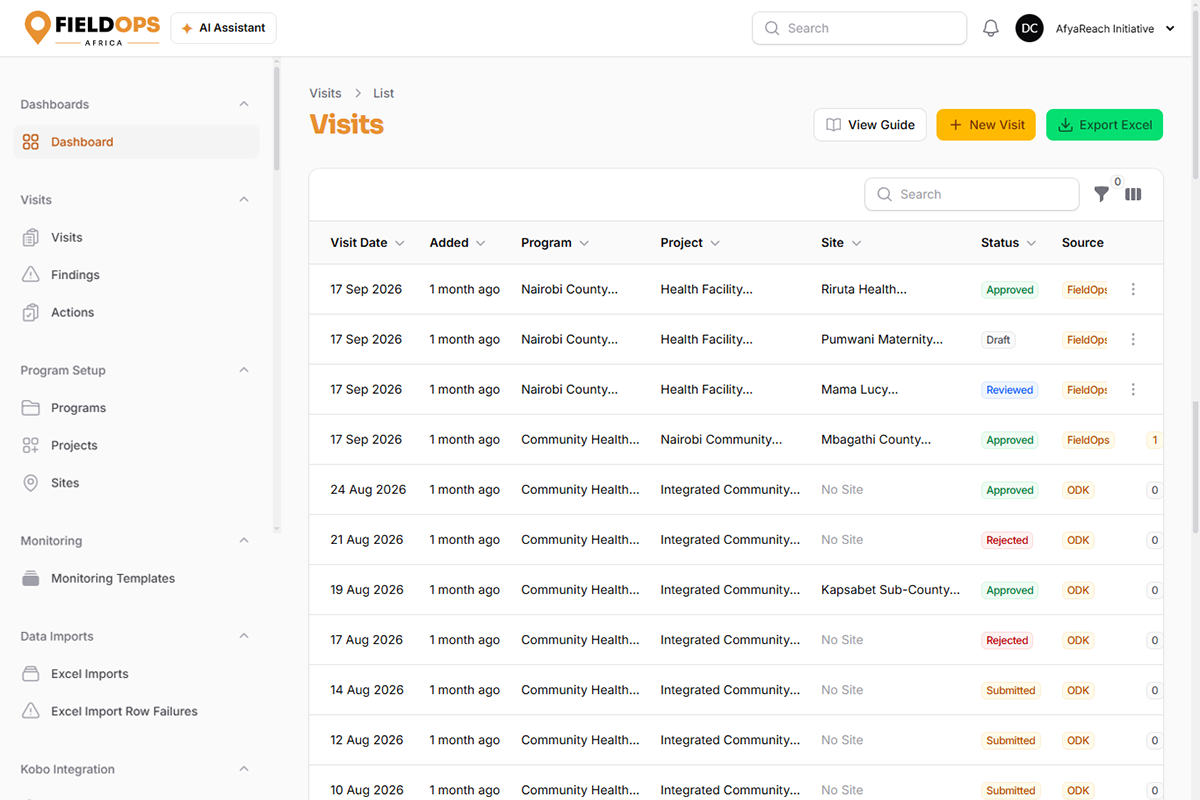
Task: Click the Rejected status on 21 Aug 2026 row
Action: [1007, 540]
